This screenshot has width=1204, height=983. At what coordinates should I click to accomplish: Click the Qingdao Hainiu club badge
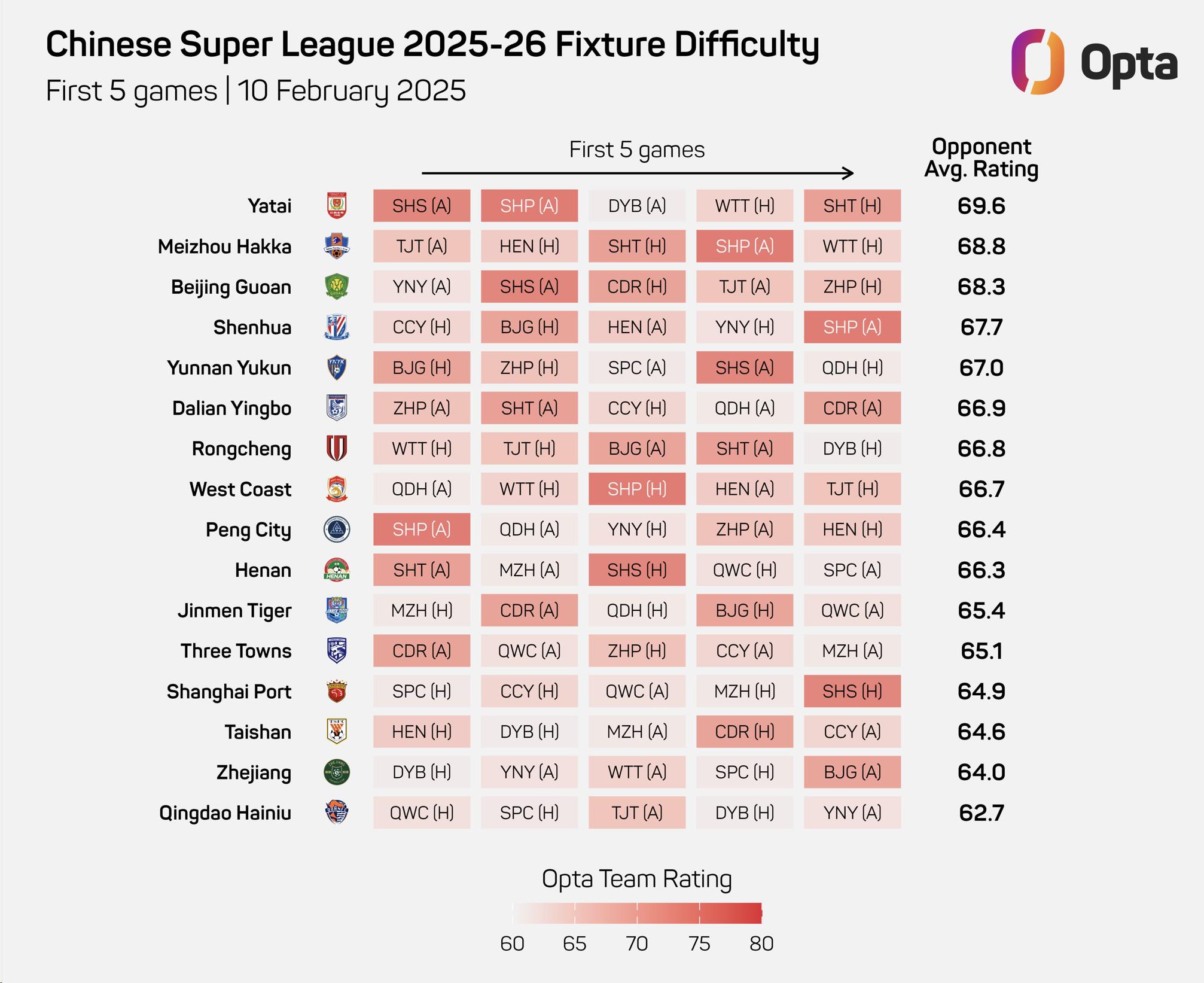click(337, 812)
